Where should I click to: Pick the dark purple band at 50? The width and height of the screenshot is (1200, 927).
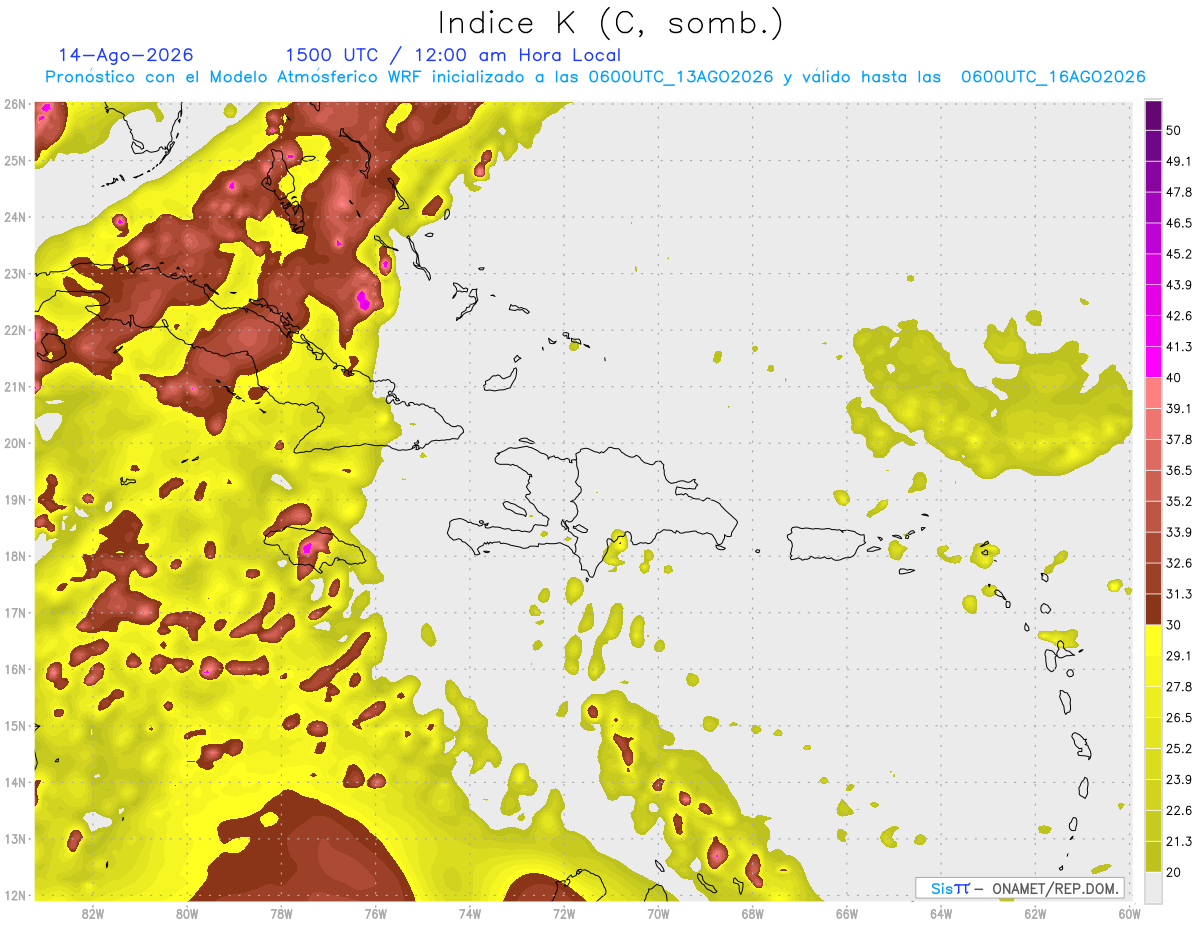click(x=1154, y=115)
